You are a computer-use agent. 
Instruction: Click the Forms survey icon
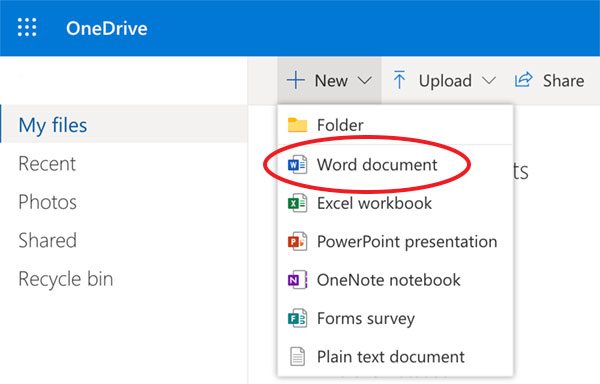(297, 318)
